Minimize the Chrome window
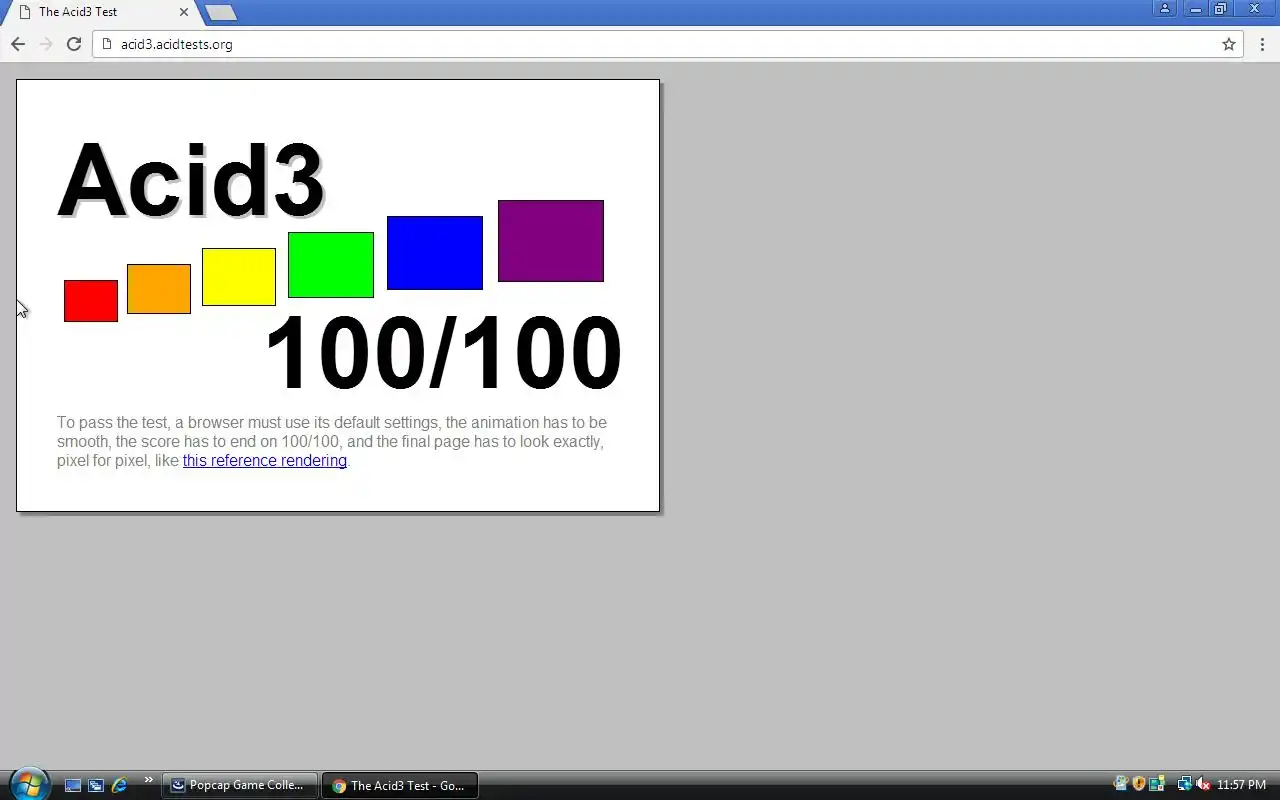Image resolution: width=1280 pixels, height=800 pixels. click(x=1195, y=8)
